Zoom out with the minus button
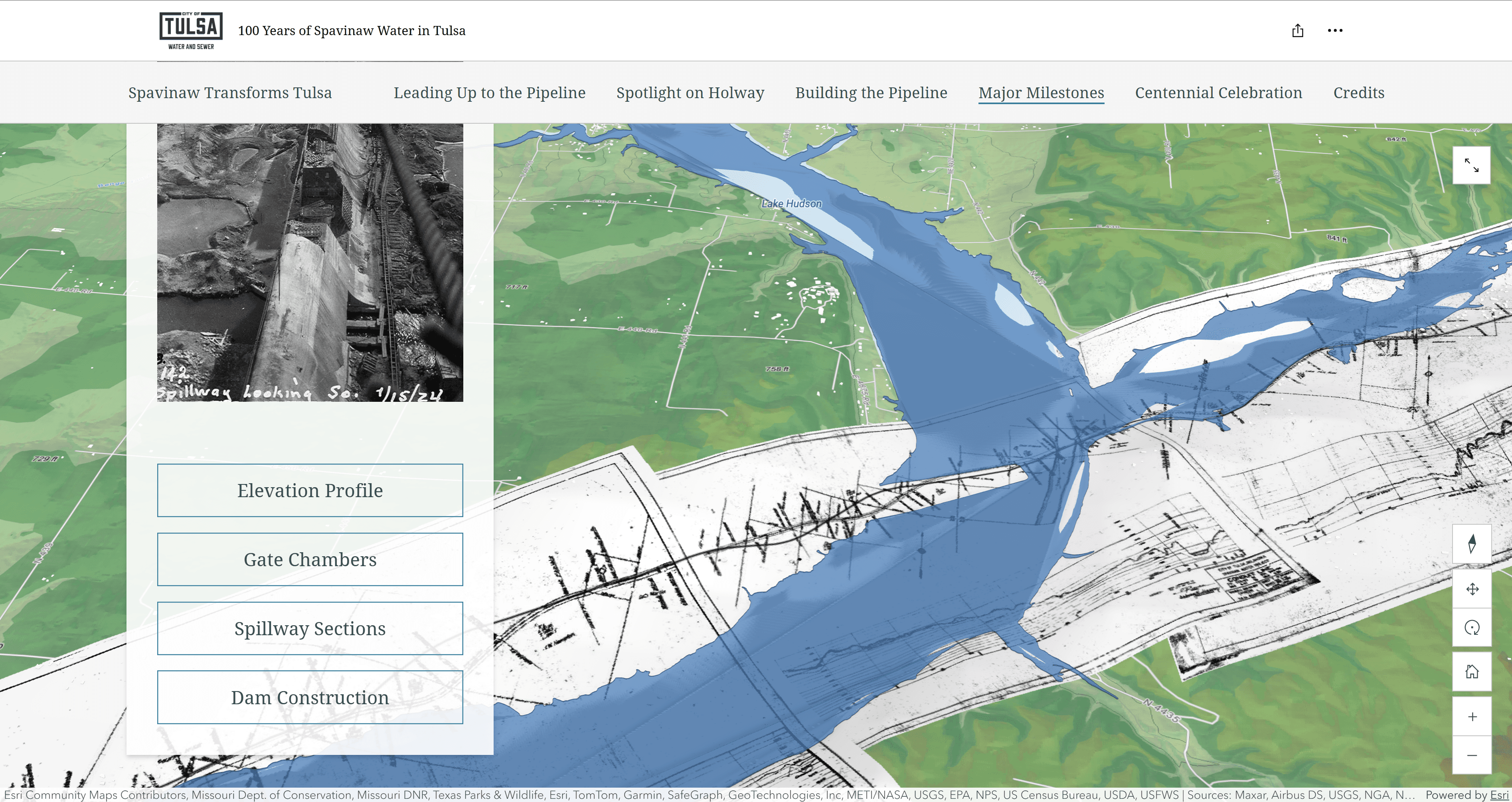This screenshot has width=1512, height=802. tap(1472, 755)
